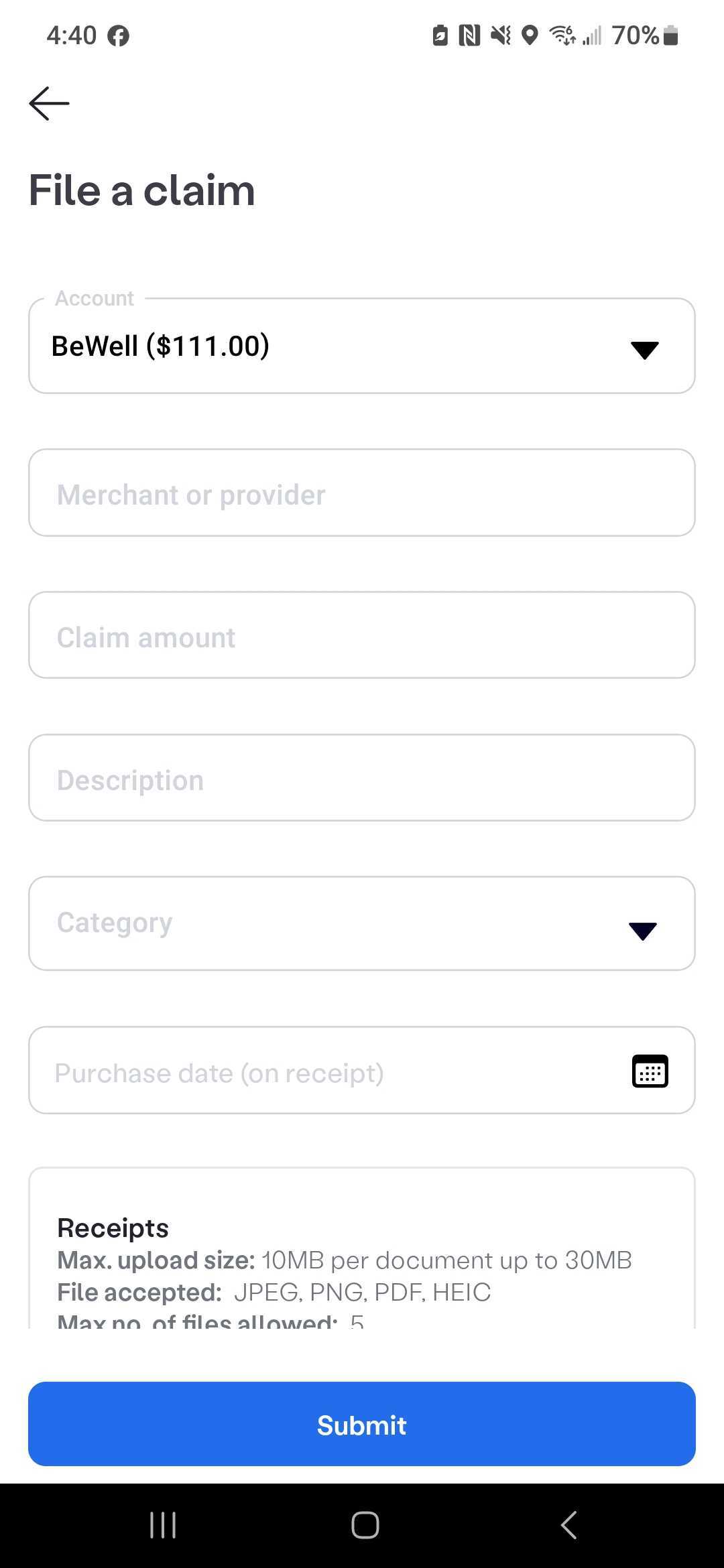Tap the Receipts upload section
The width and height of the screenshot is (724, 1568).
(x=362, y=1248)
